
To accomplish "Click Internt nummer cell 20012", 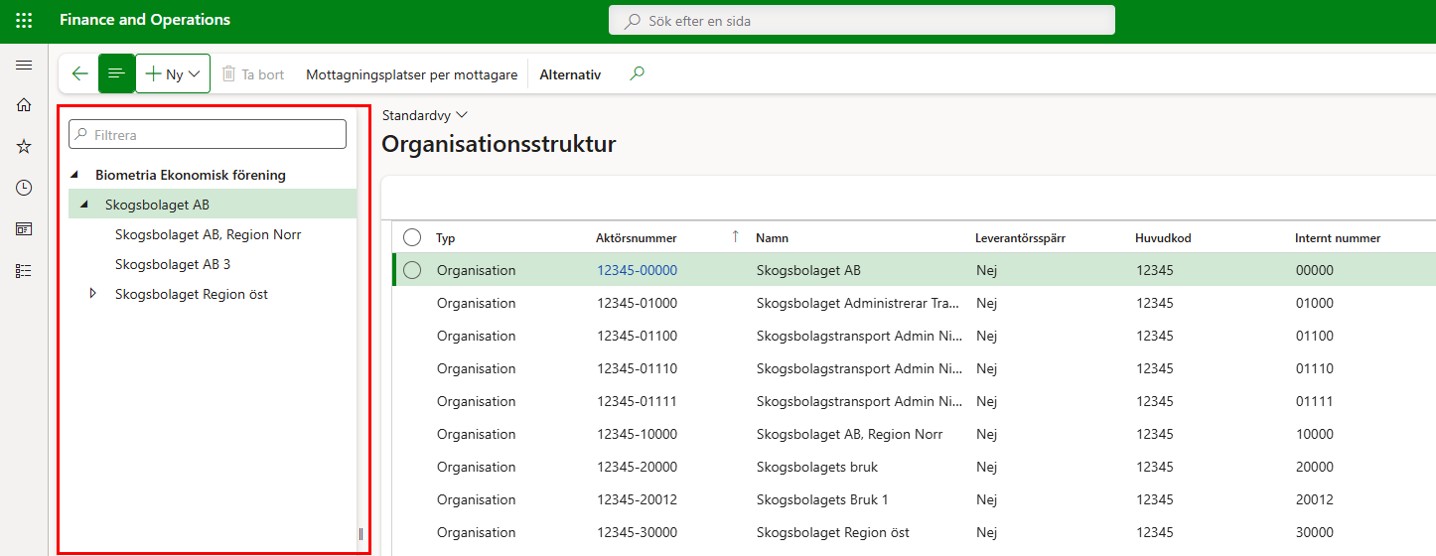I will (1315, 500).
